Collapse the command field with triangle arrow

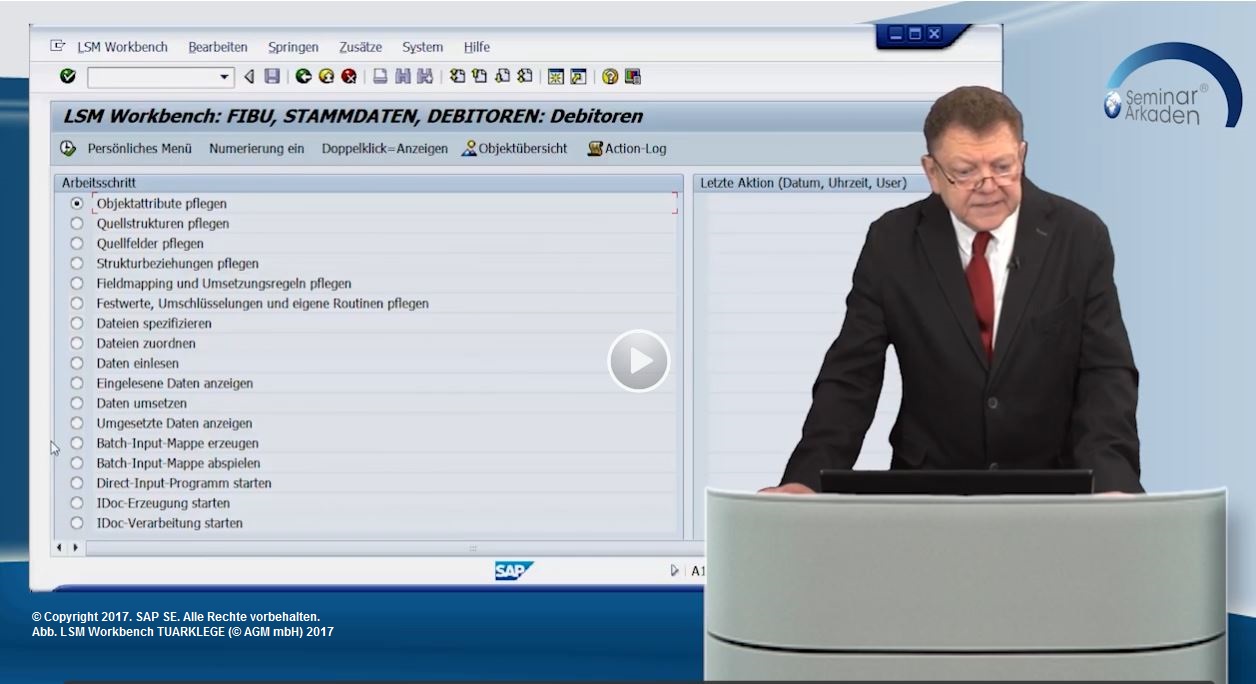point(249,76)
